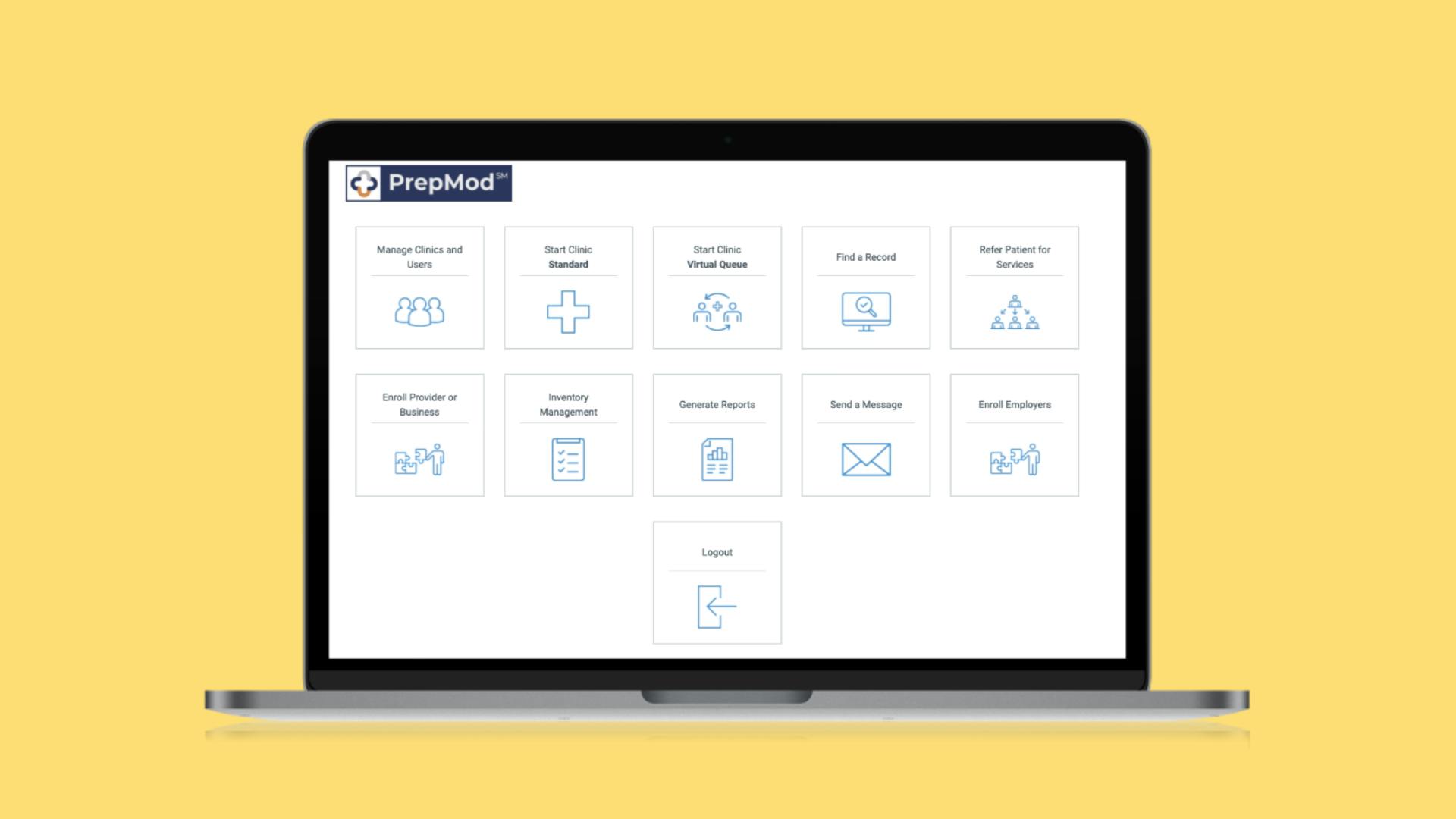Click the Logout arrow icon
Viewport: 1456px width, 819px height.
717,607
